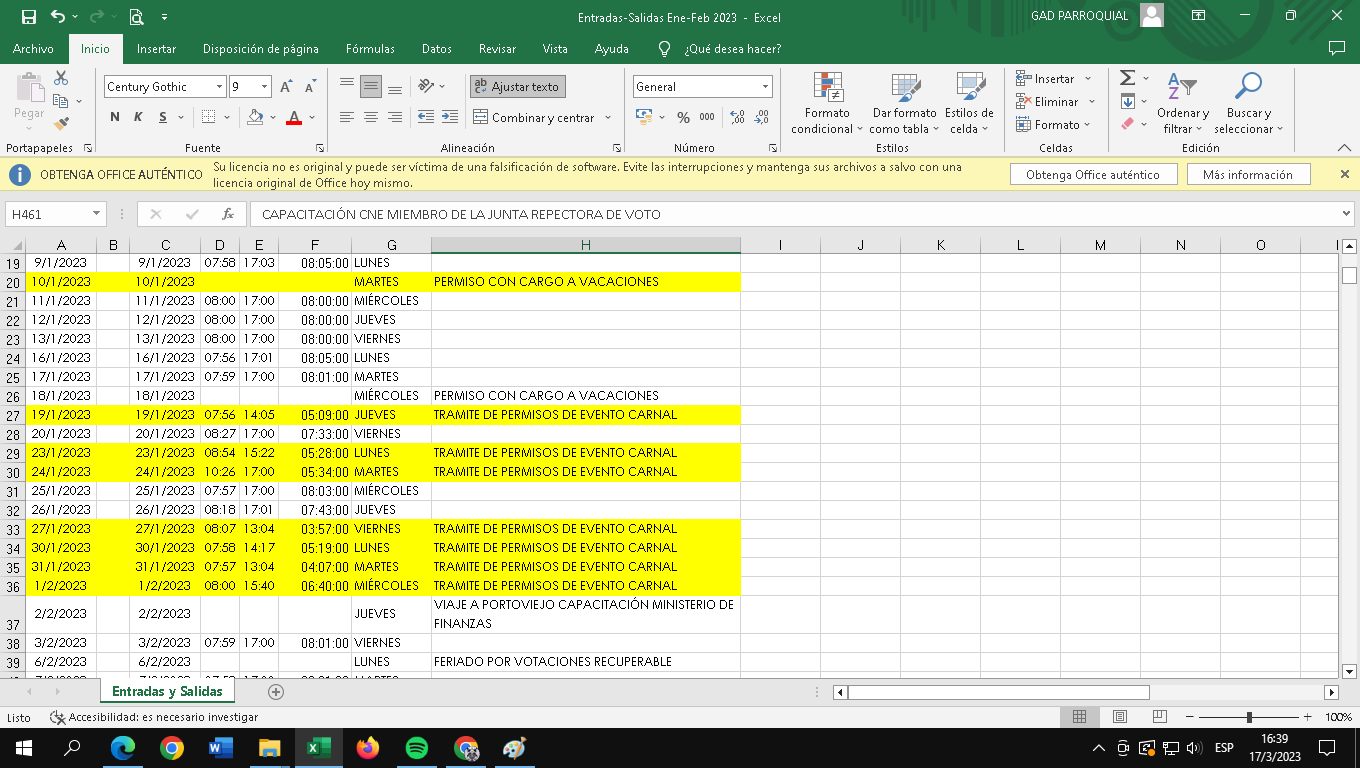Open the Fórmulas ribbon tab

point(370,49)
